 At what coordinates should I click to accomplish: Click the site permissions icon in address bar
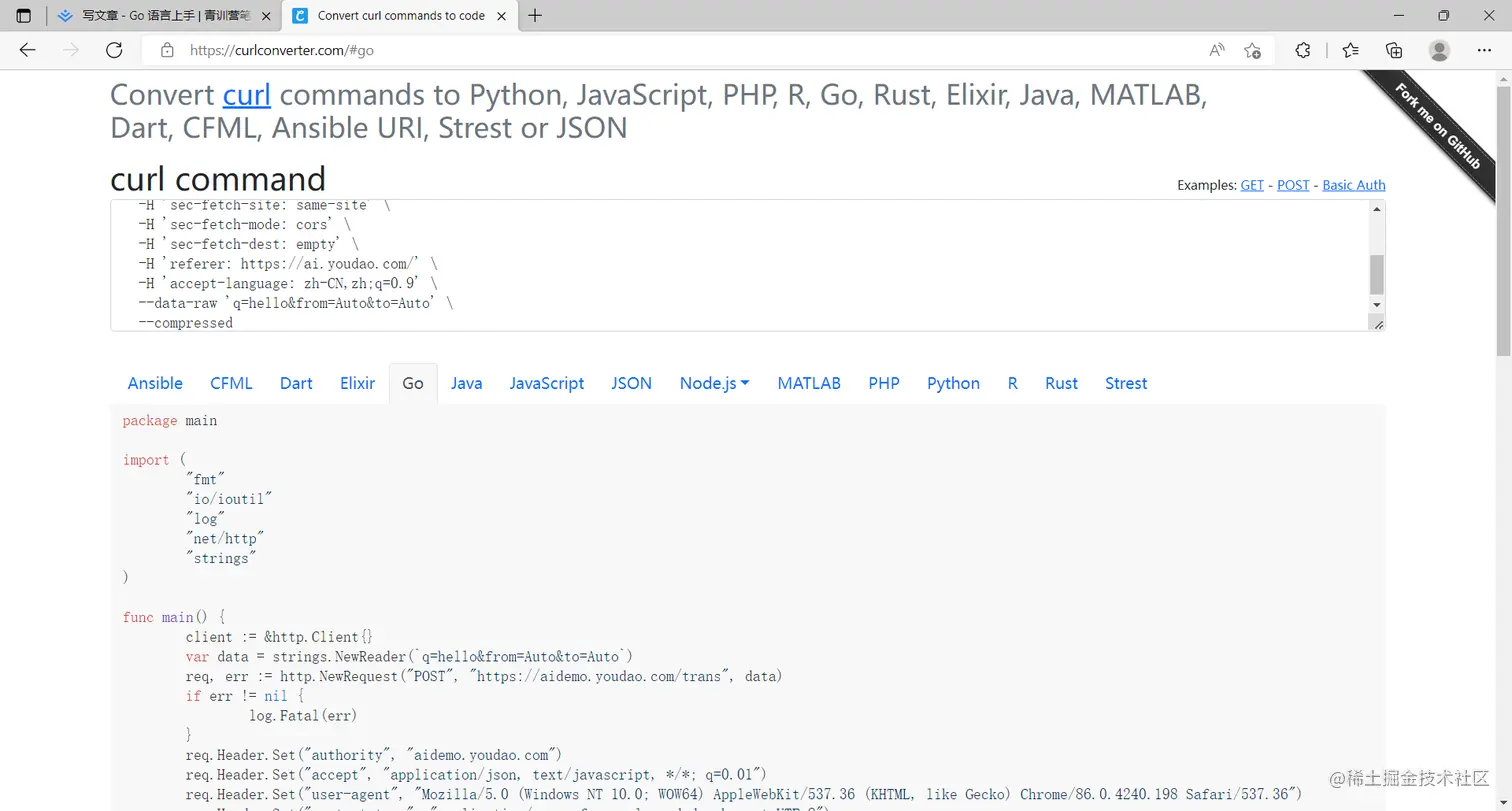[x=167, y=48]
